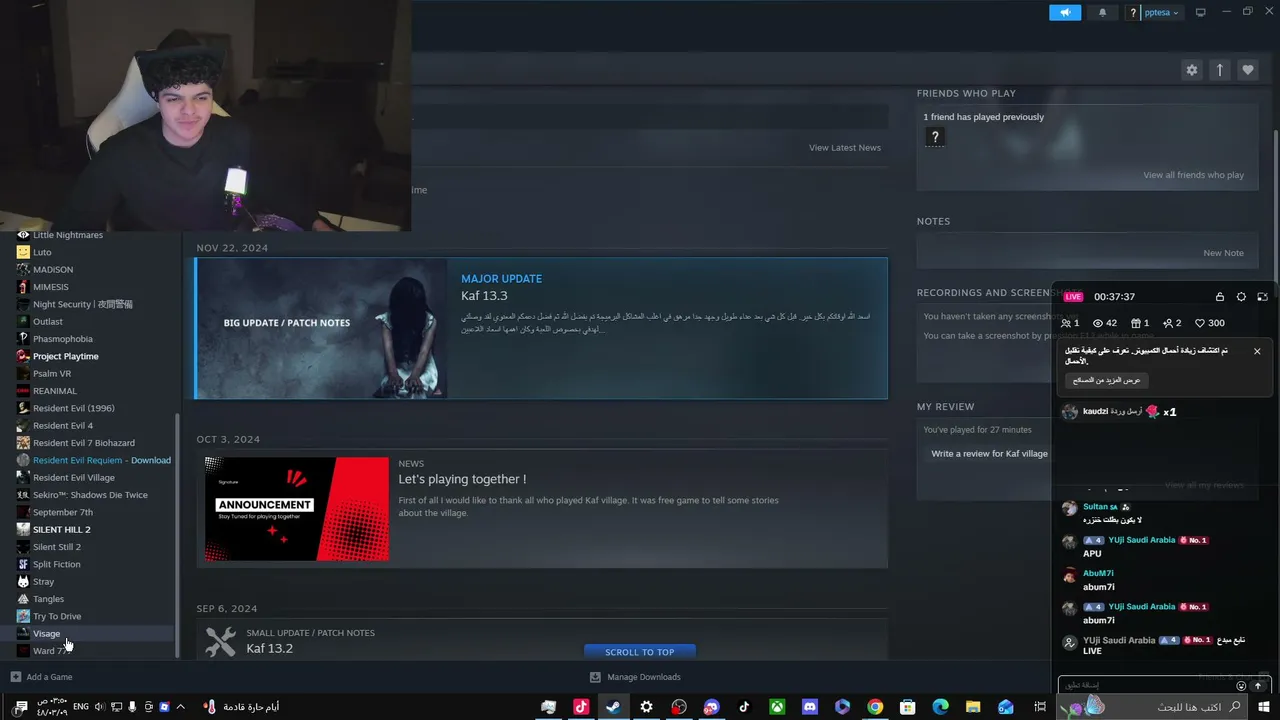
Task: Open TikTok LIVE Studio pink taskbar icon
Action: (x=581, y=707)
